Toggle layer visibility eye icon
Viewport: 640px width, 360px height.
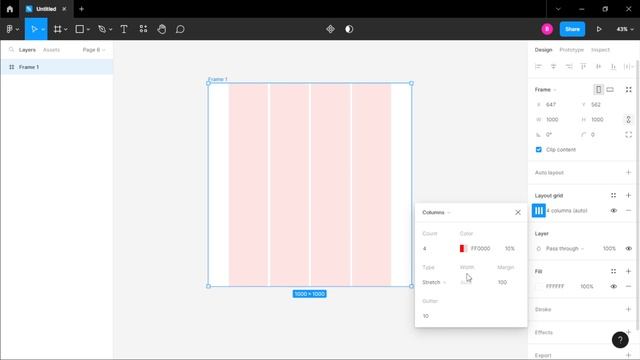click(629, 249)
